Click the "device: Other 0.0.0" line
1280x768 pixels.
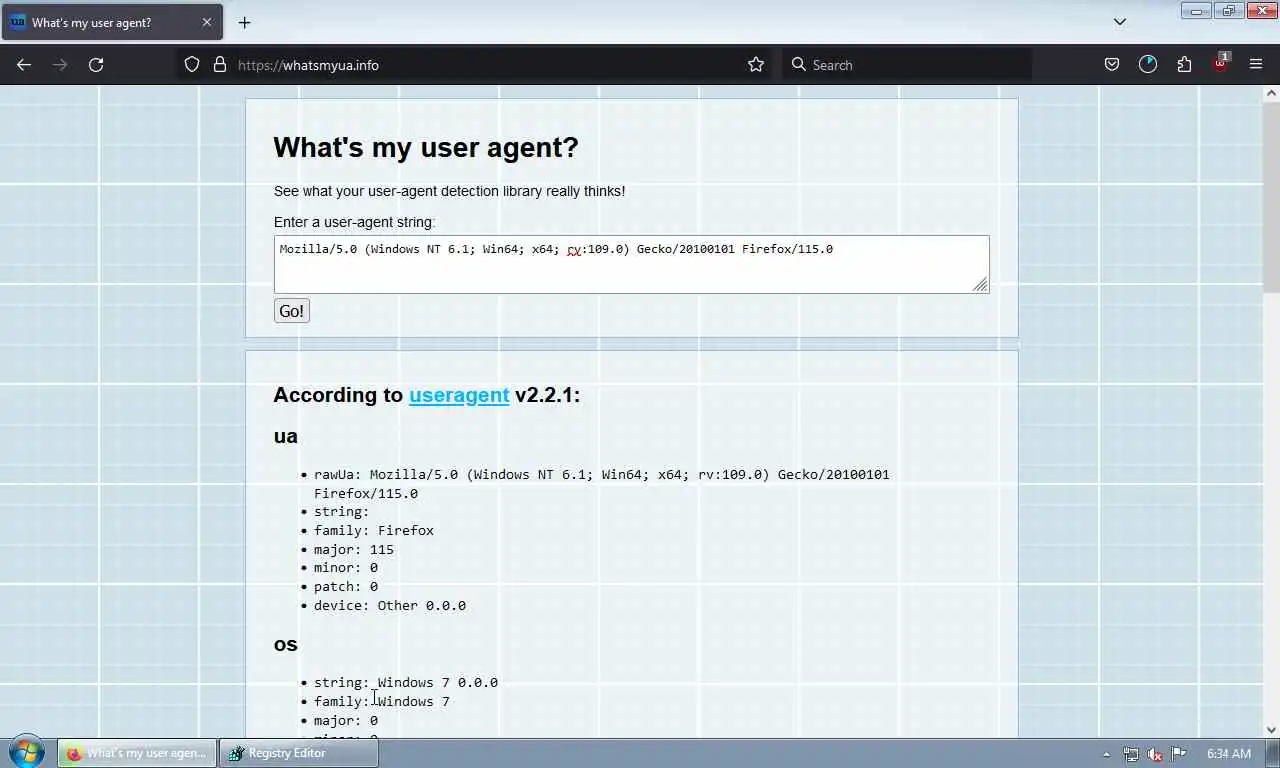tap(390, 606)
